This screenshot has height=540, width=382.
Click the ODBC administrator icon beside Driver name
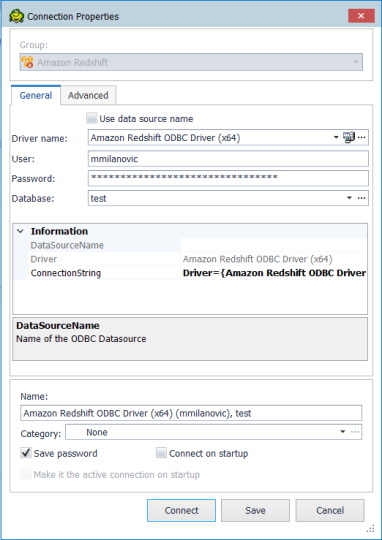click(349, 138)
